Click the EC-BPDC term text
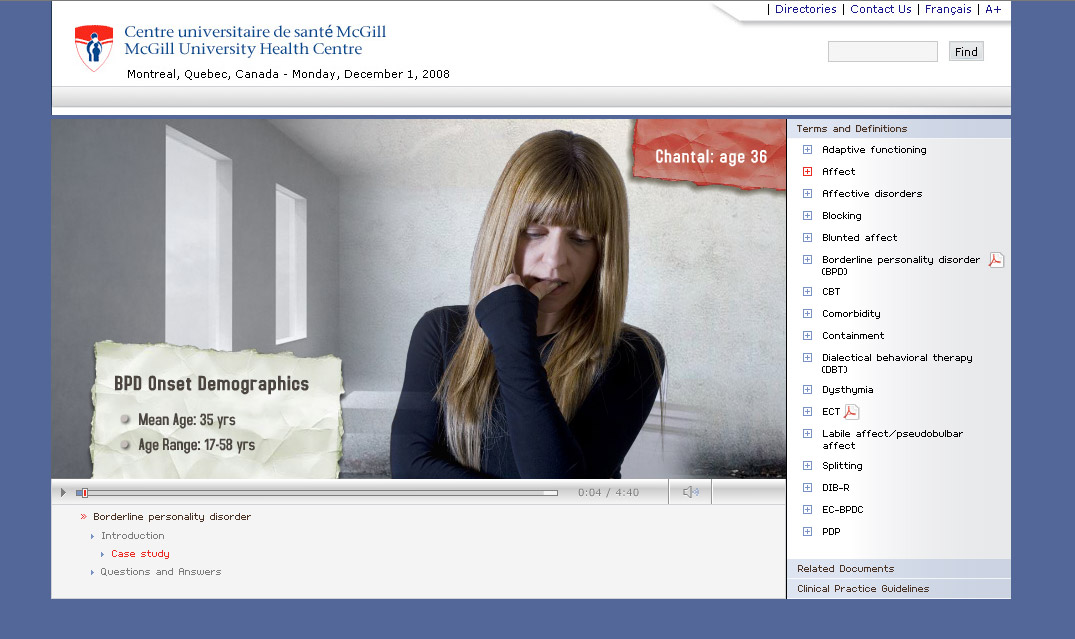Image resolution: width=1075 pixels, height=639 pixels. (843, 509)
